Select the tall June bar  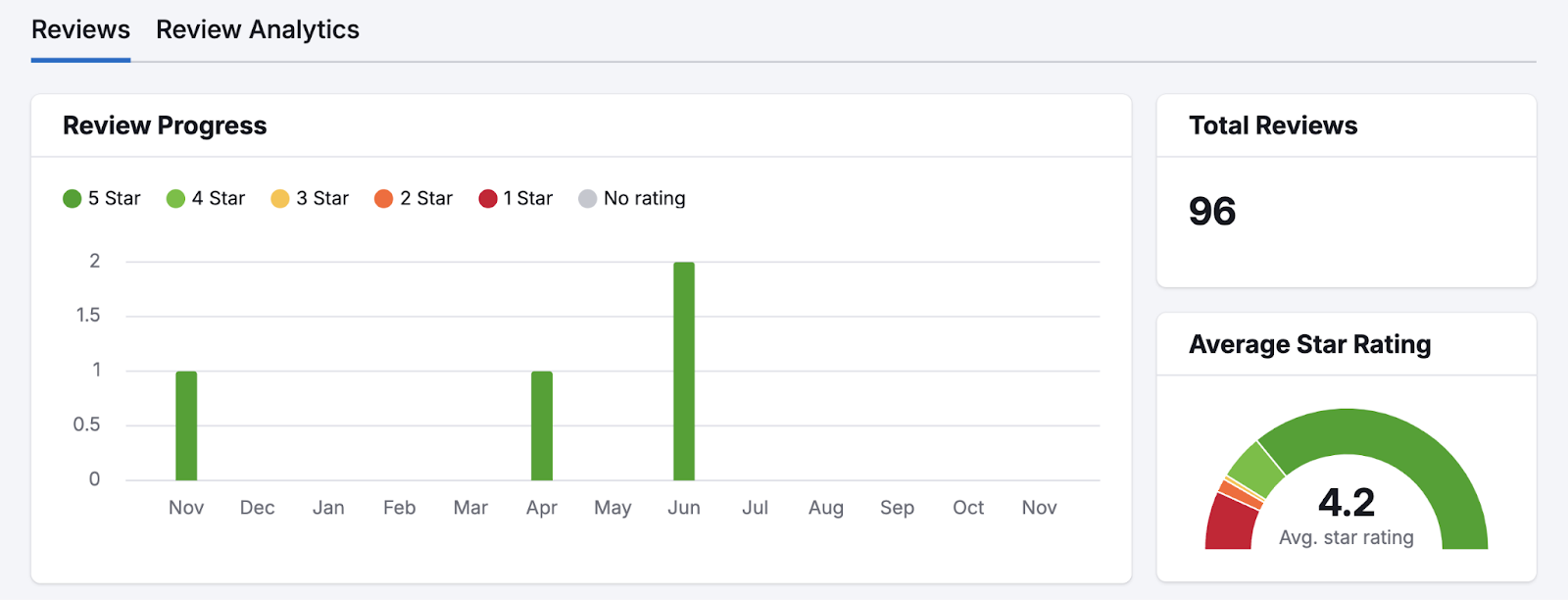click(684, 371)
